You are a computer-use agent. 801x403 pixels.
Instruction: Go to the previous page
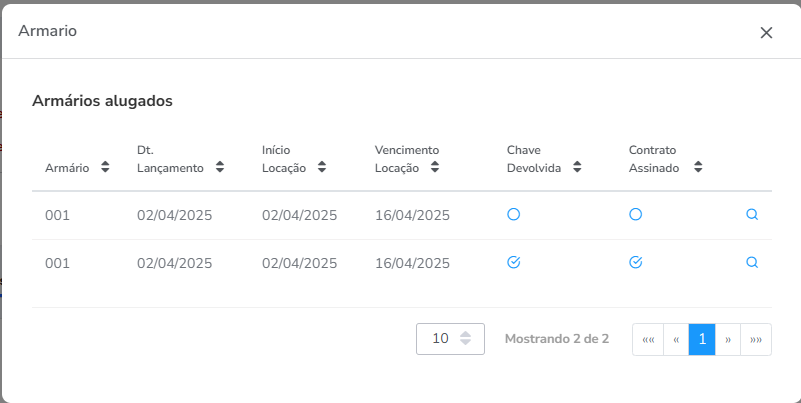pyautogui.click(x=676, y=339)
